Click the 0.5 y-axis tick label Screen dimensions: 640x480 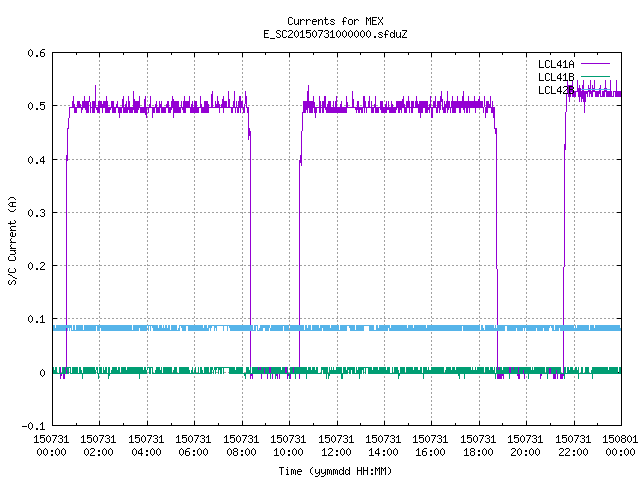point(36,106)
